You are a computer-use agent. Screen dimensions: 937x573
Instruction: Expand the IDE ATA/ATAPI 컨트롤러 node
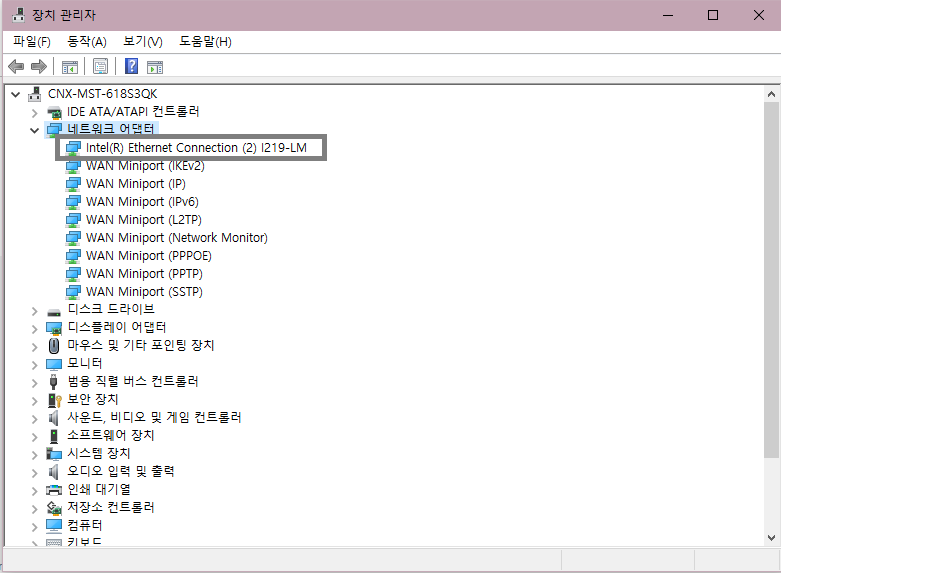[x=34, y=113]
